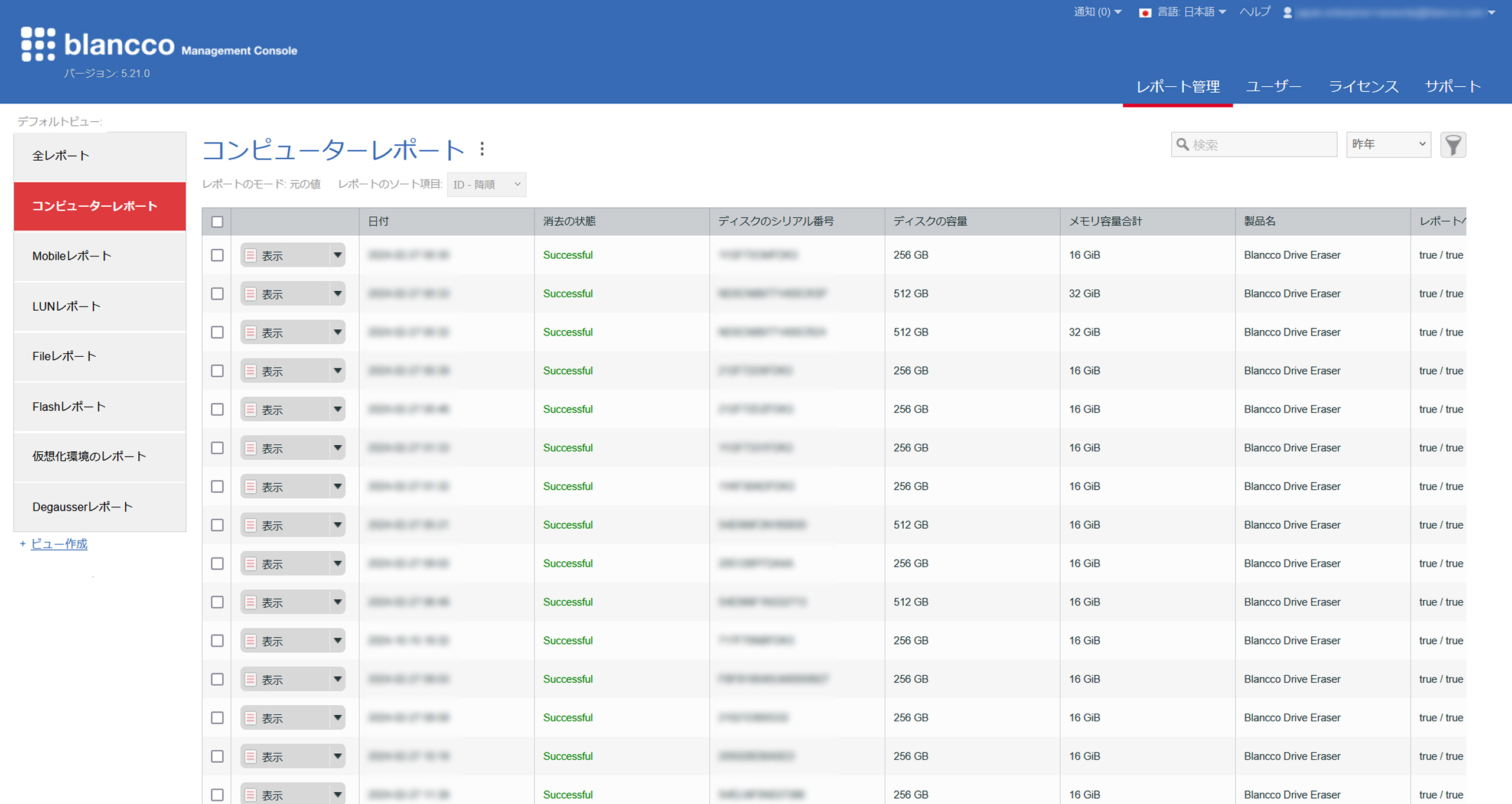Image resolution: width=1512 pixels, height=804 pixels.
Task: Expand ninth row 表示 dropdown arrow
Action: pos(337,564)
